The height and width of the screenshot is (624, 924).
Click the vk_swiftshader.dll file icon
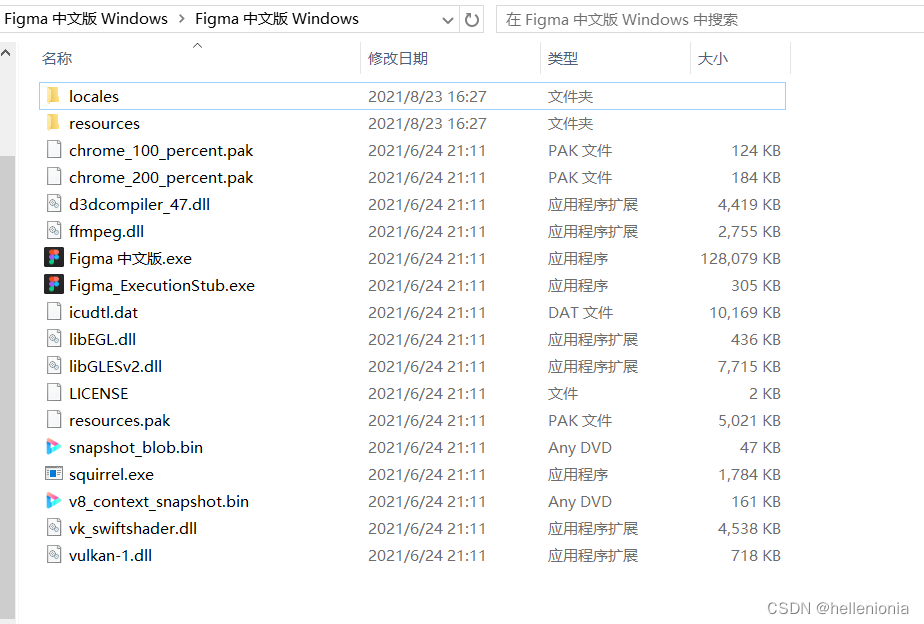[54, 528]
